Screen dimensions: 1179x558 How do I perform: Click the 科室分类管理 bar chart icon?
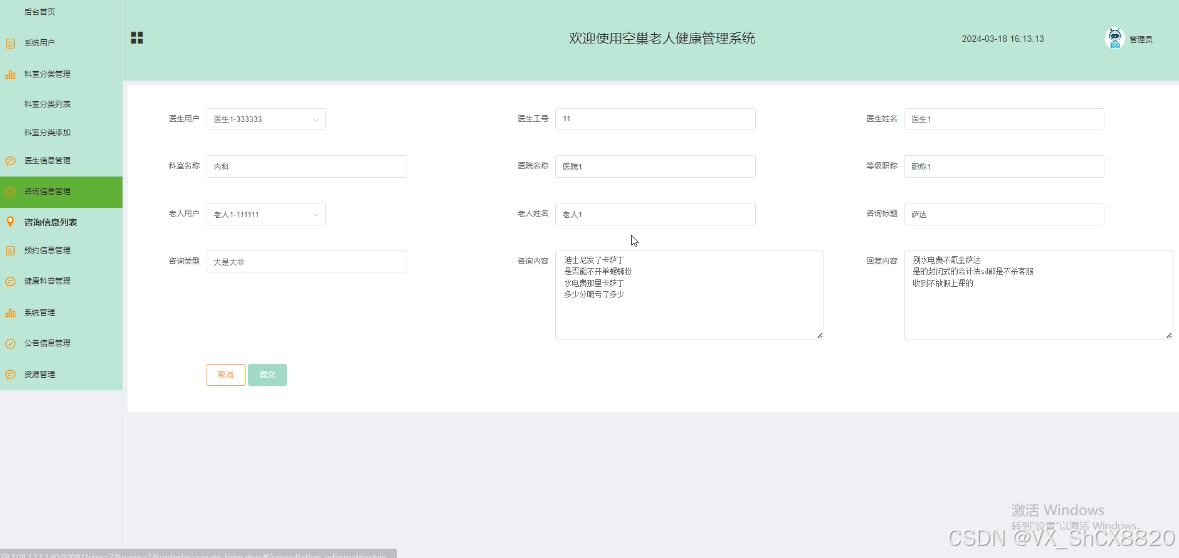tap(10, 74)
